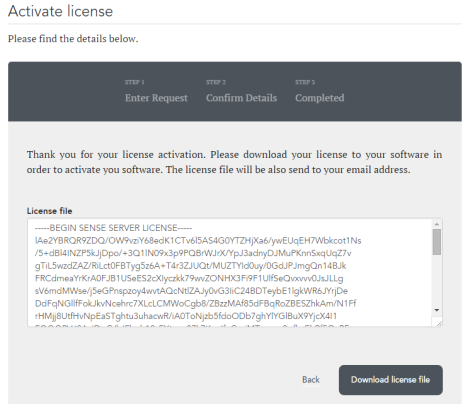Viewport: 468px width, 404px height.
Task: Click the scroll up arrow in license box
Action: pyautogui.click(x=437, y=224)
